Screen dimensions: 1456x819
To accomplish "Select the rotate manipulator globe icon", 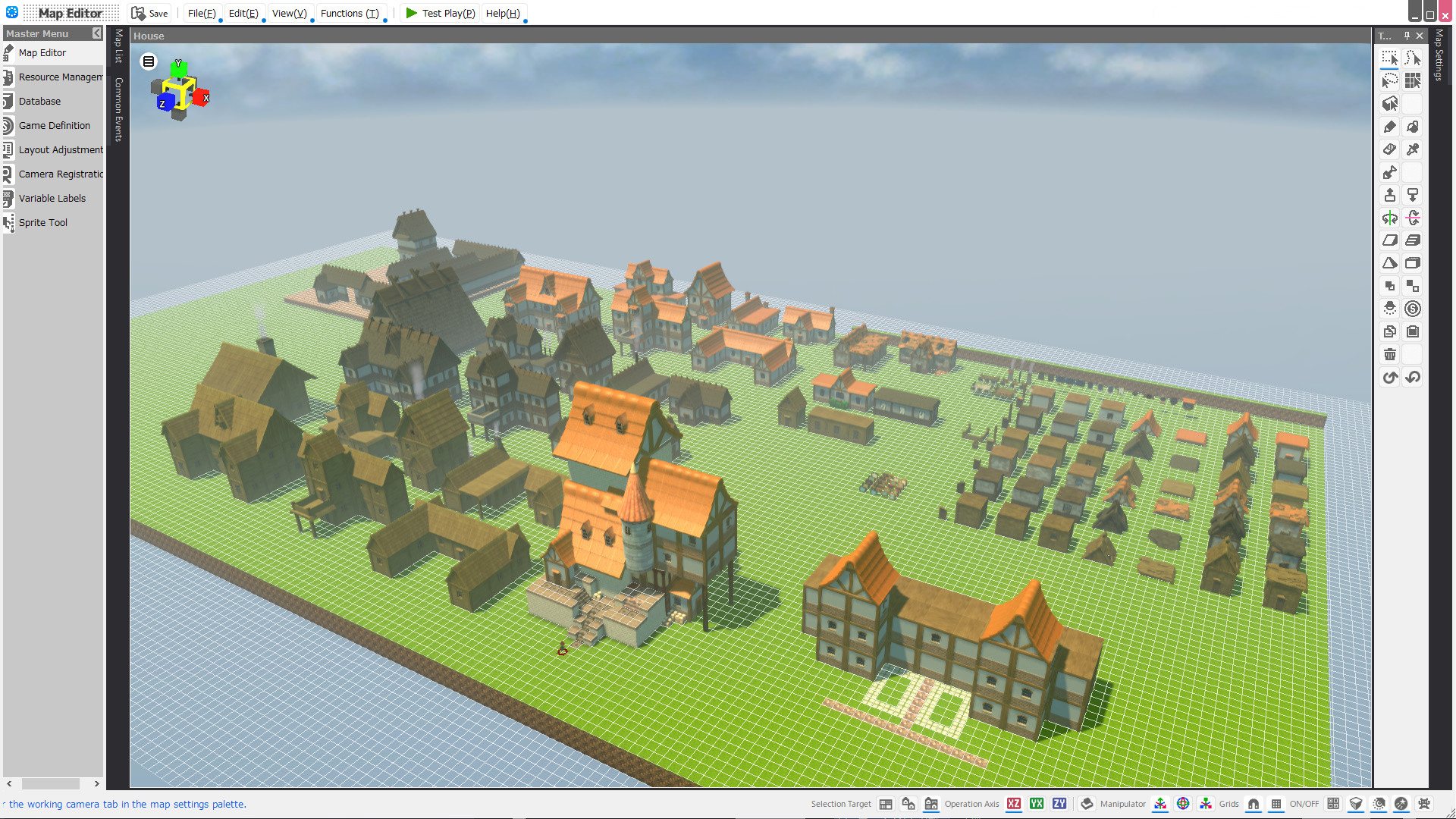I will (1183, 804).
